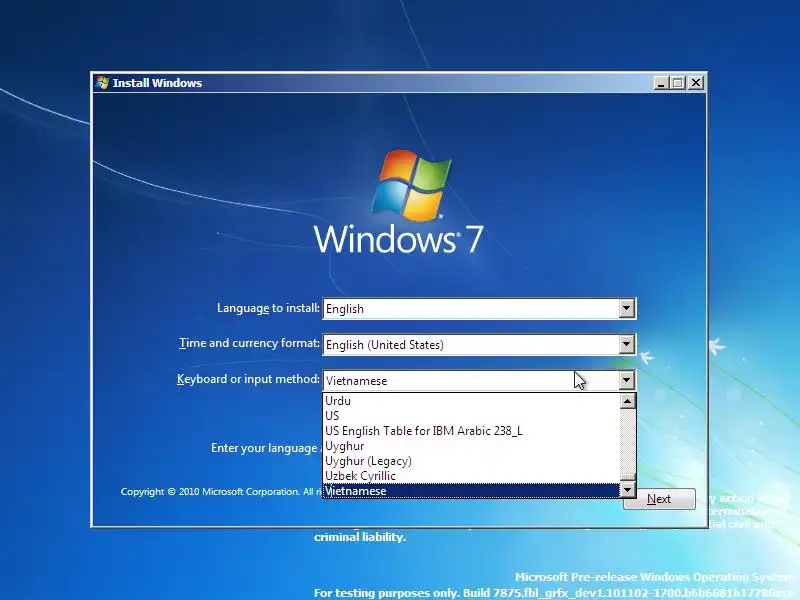Viewport: 800px width, 600px height.
Task: Close the Install Windows window
Action: click(696, 83)
